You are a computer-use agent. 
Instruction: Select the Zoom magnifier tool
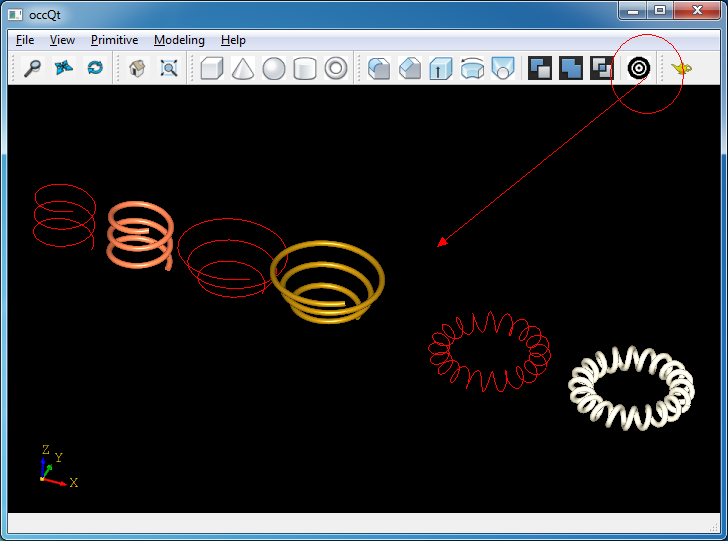click(x=32, y=68)
